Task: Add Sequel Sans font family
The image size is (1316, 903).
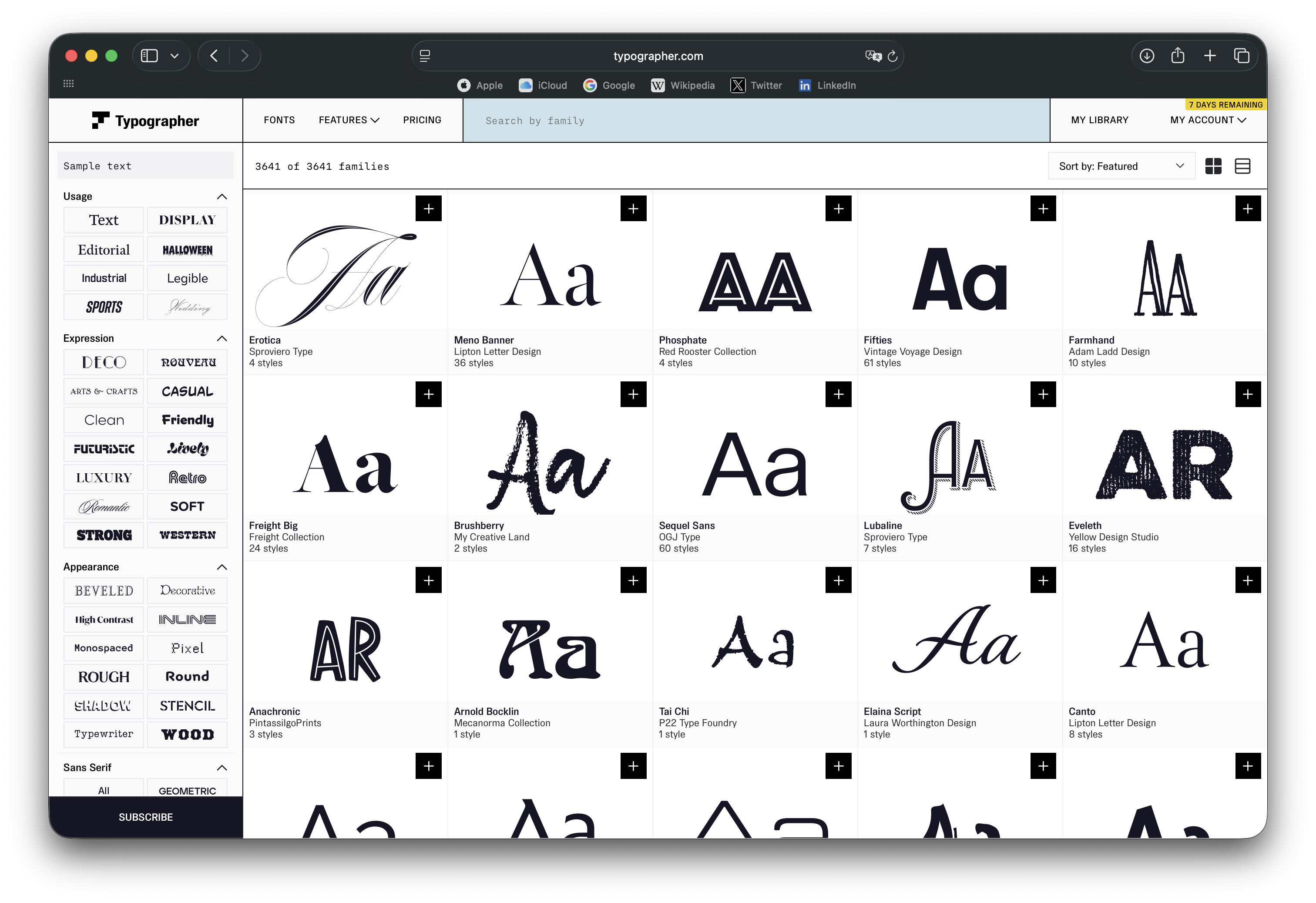Action: pyautogui.click(x=838, y=394)
